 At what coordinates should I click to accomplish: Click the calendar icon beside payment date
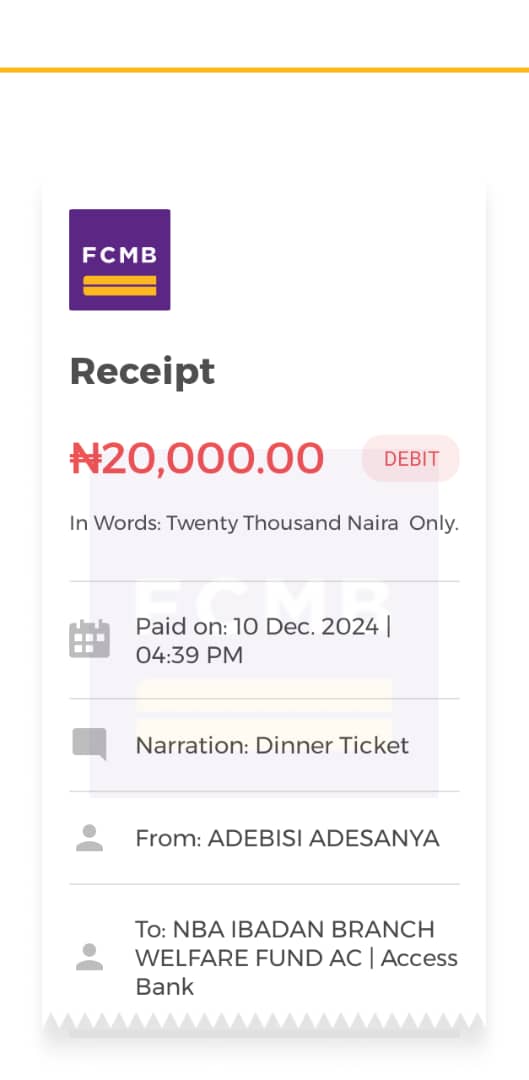click(x=90, y=638)
